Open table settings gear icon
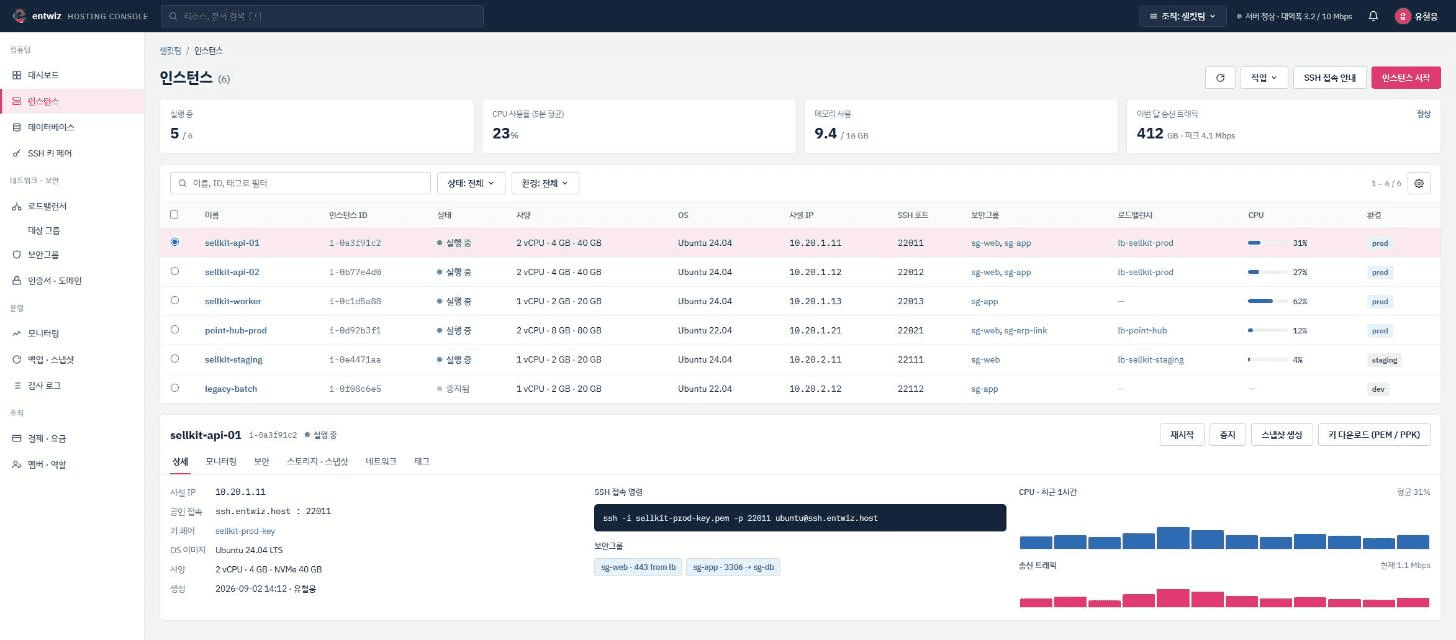Screen dimensions: 1456x640 tap(1418, 183)
